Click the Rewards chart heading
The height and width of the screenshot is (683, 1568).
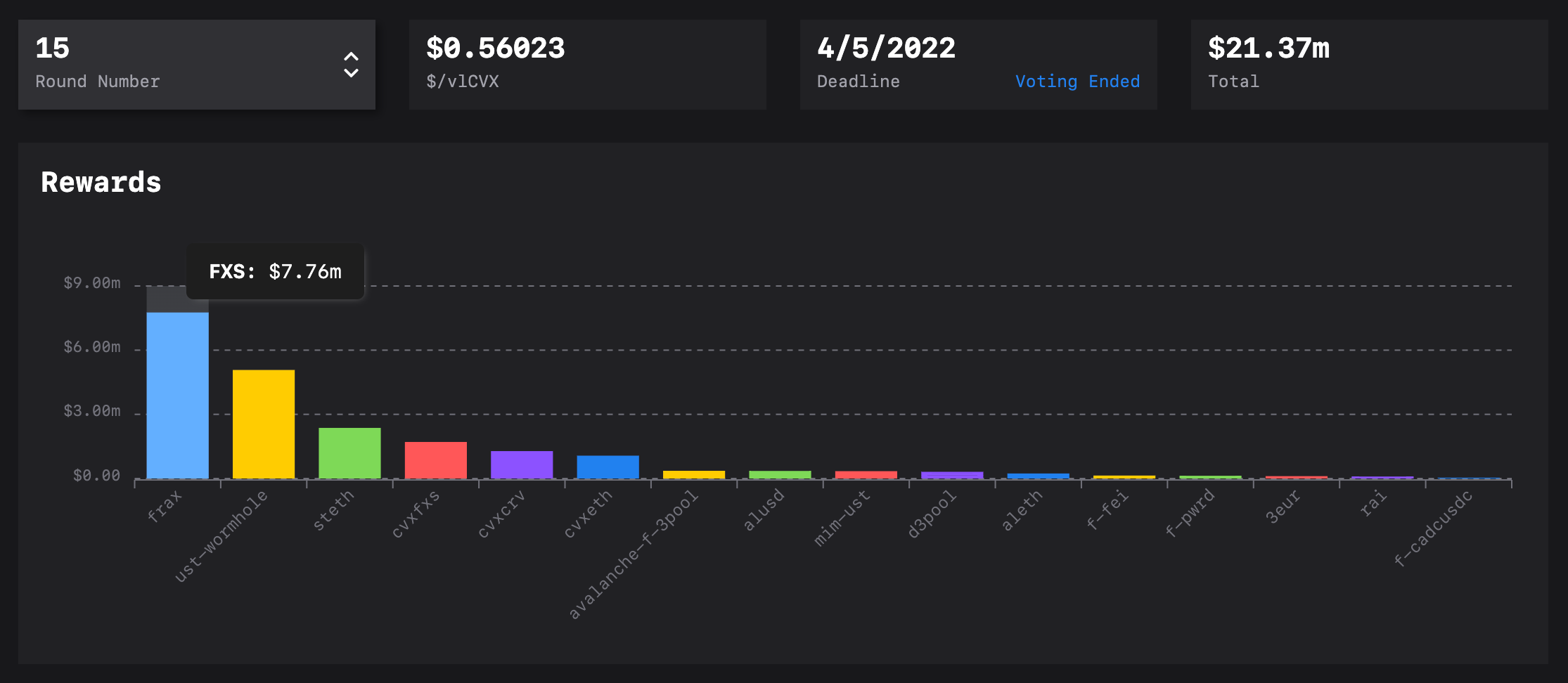coord(101,182)
